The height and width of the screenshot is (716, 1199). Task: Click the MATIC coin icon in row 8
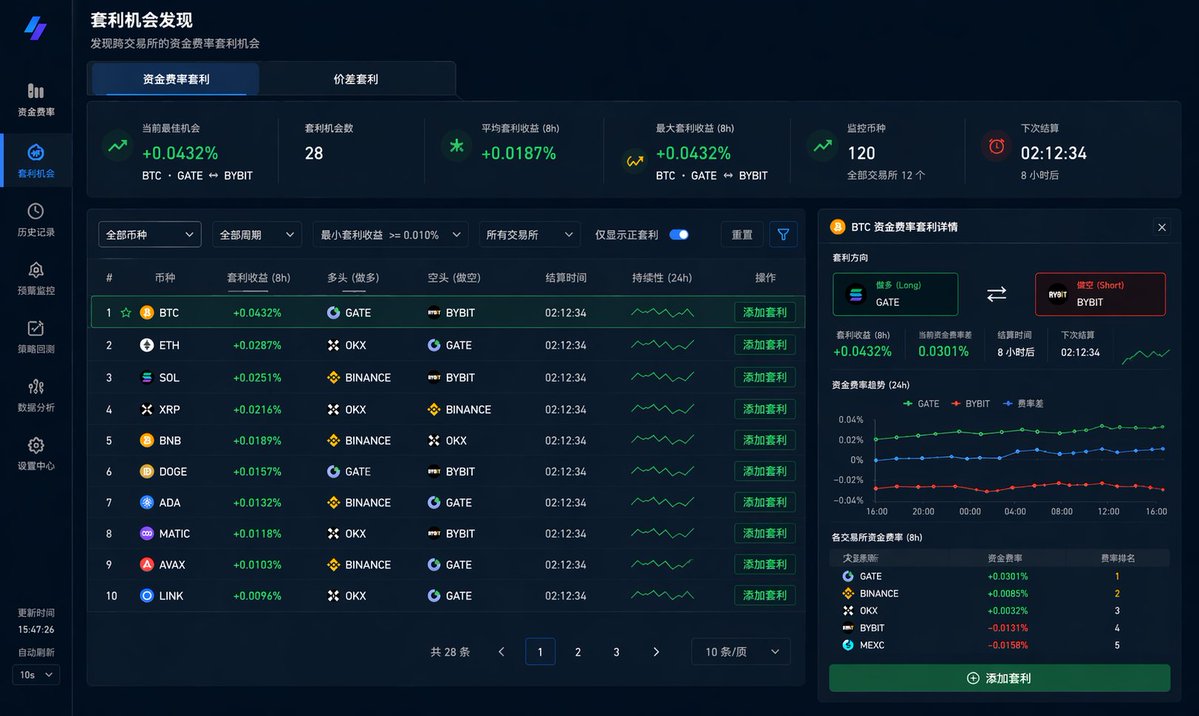[147, 533]
